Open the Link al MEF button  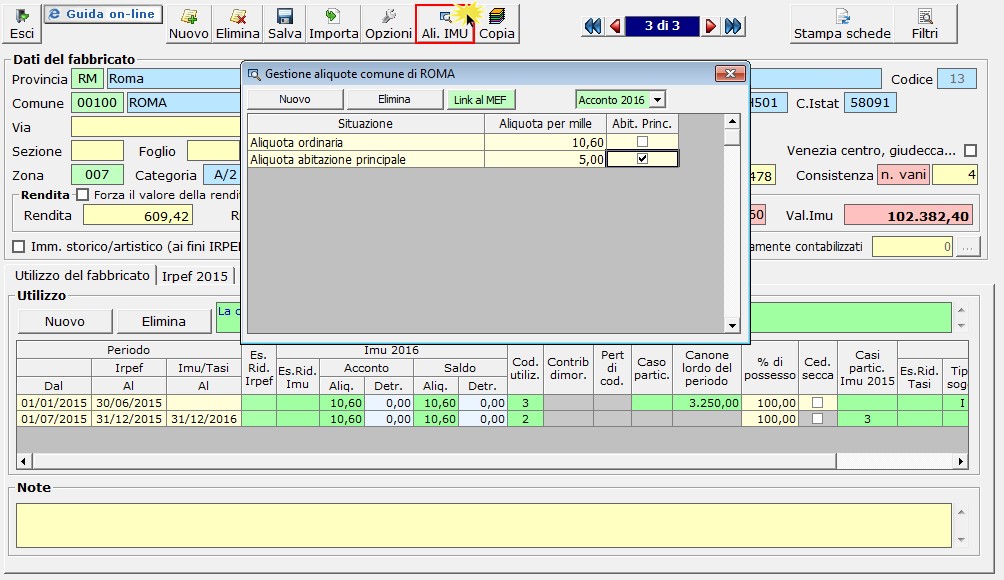coord(480,100)
